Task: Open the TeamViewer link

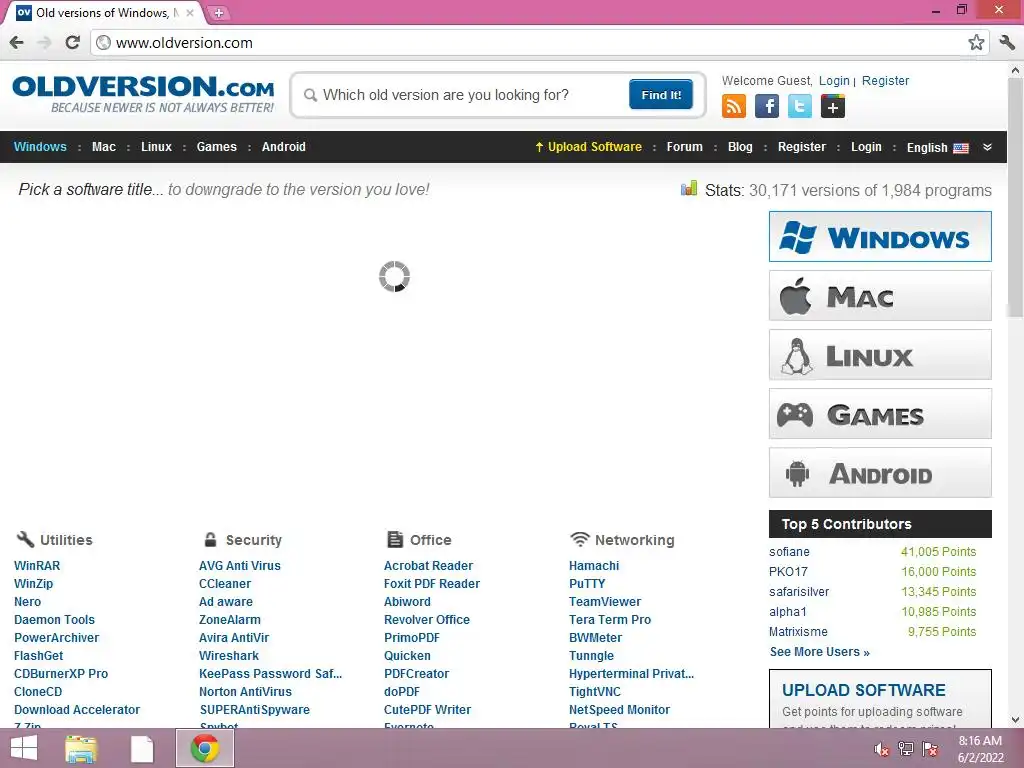Action: (x=605, y=601)
